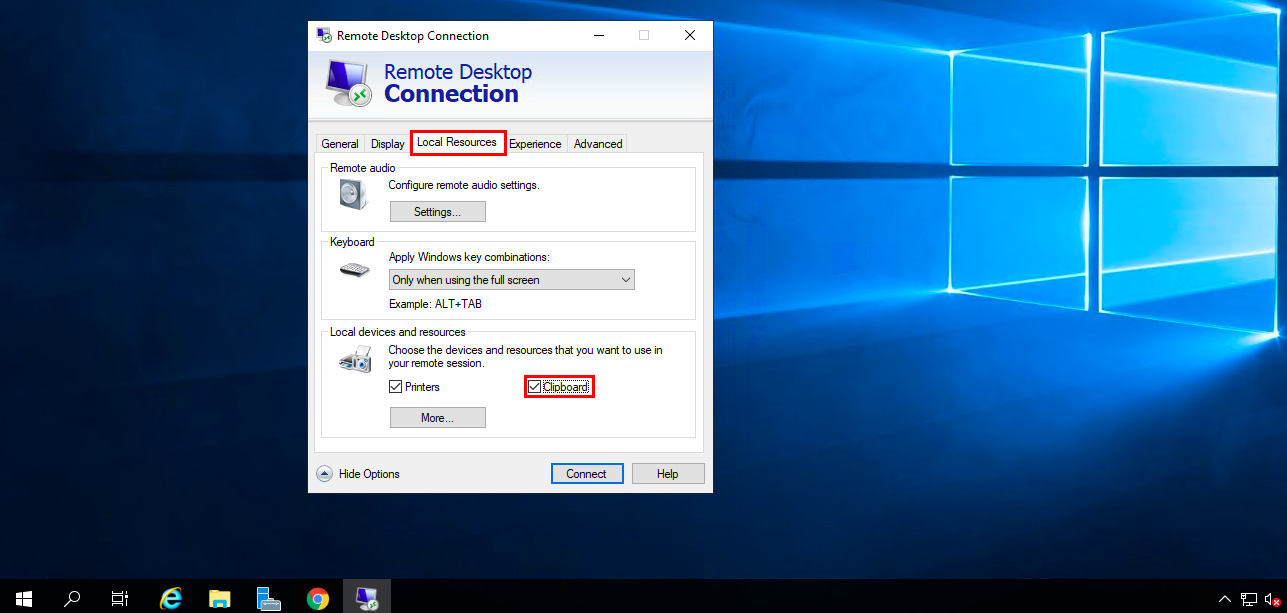Open Server Manager from the taskbar
Screen dimensions: 1287x613
click(268, 599)
